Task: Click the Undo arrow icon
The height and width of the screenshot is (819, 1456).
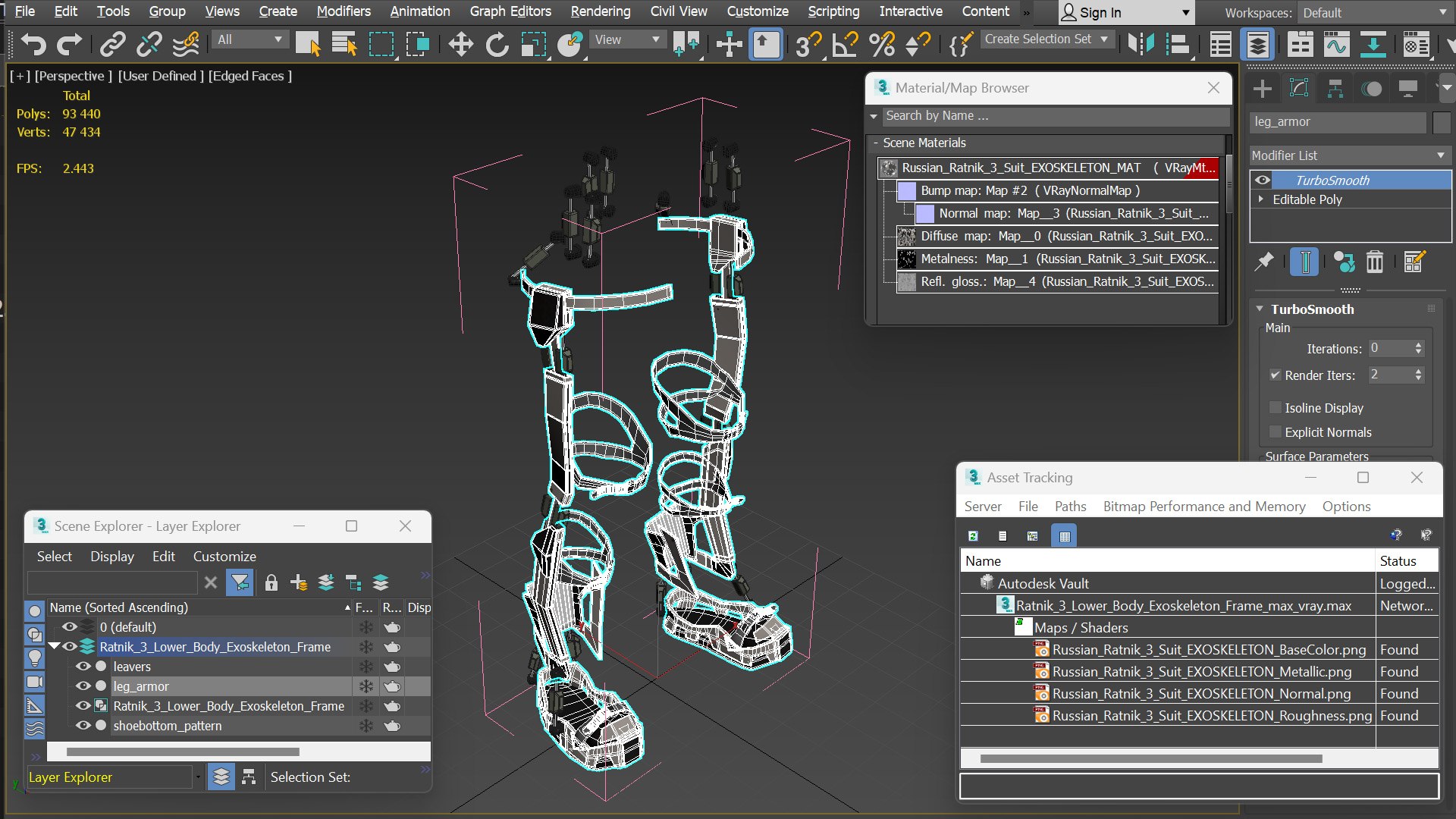Action: (33, 45)
